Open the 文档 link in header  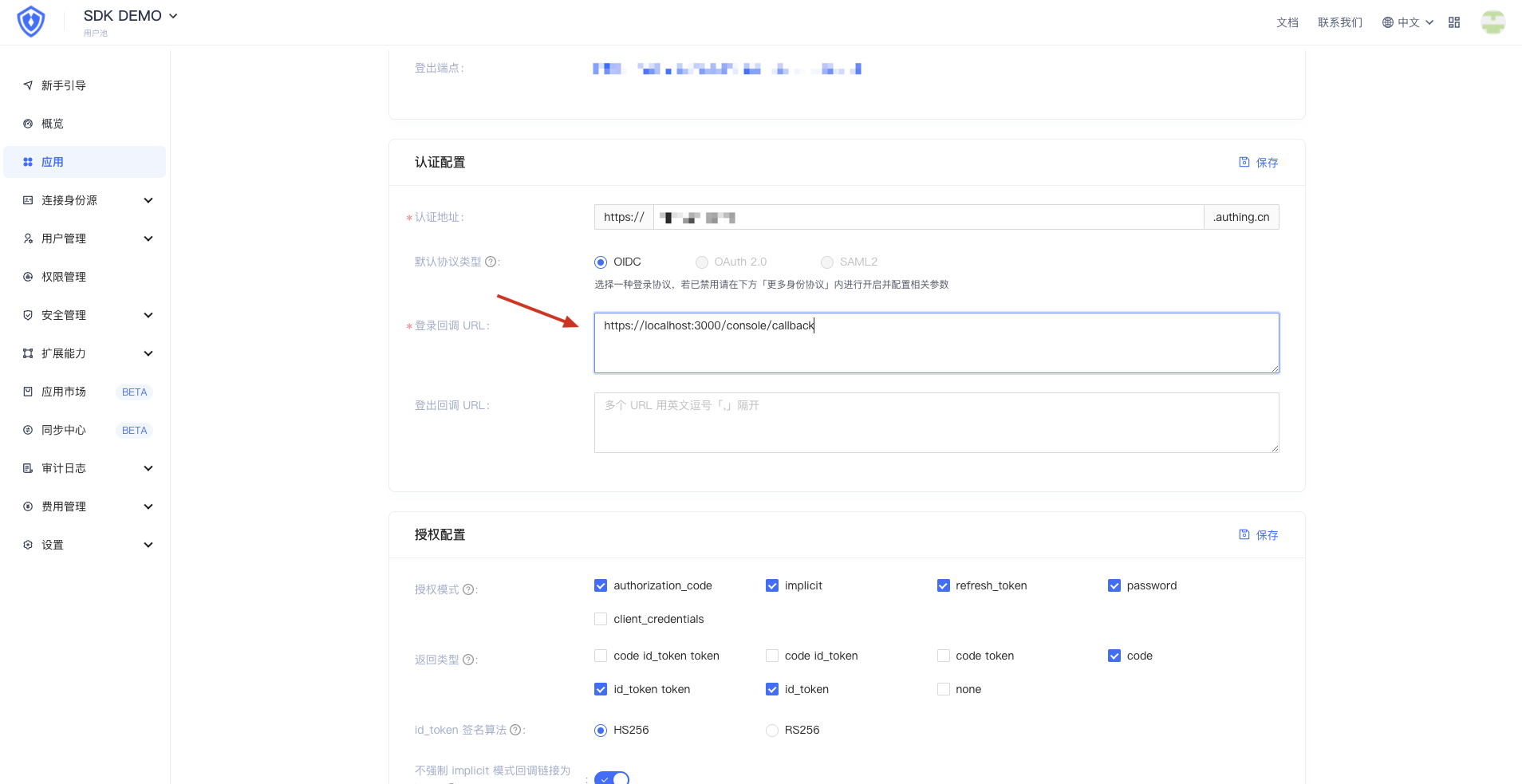click(x=1287, y=22)
